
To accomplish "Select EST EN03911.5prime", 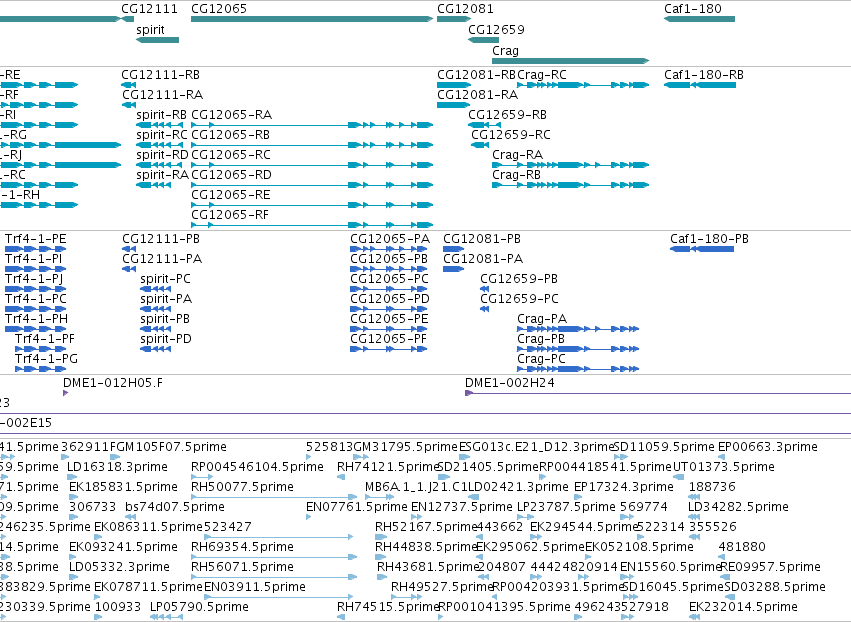I will click(x=279, y=597).
